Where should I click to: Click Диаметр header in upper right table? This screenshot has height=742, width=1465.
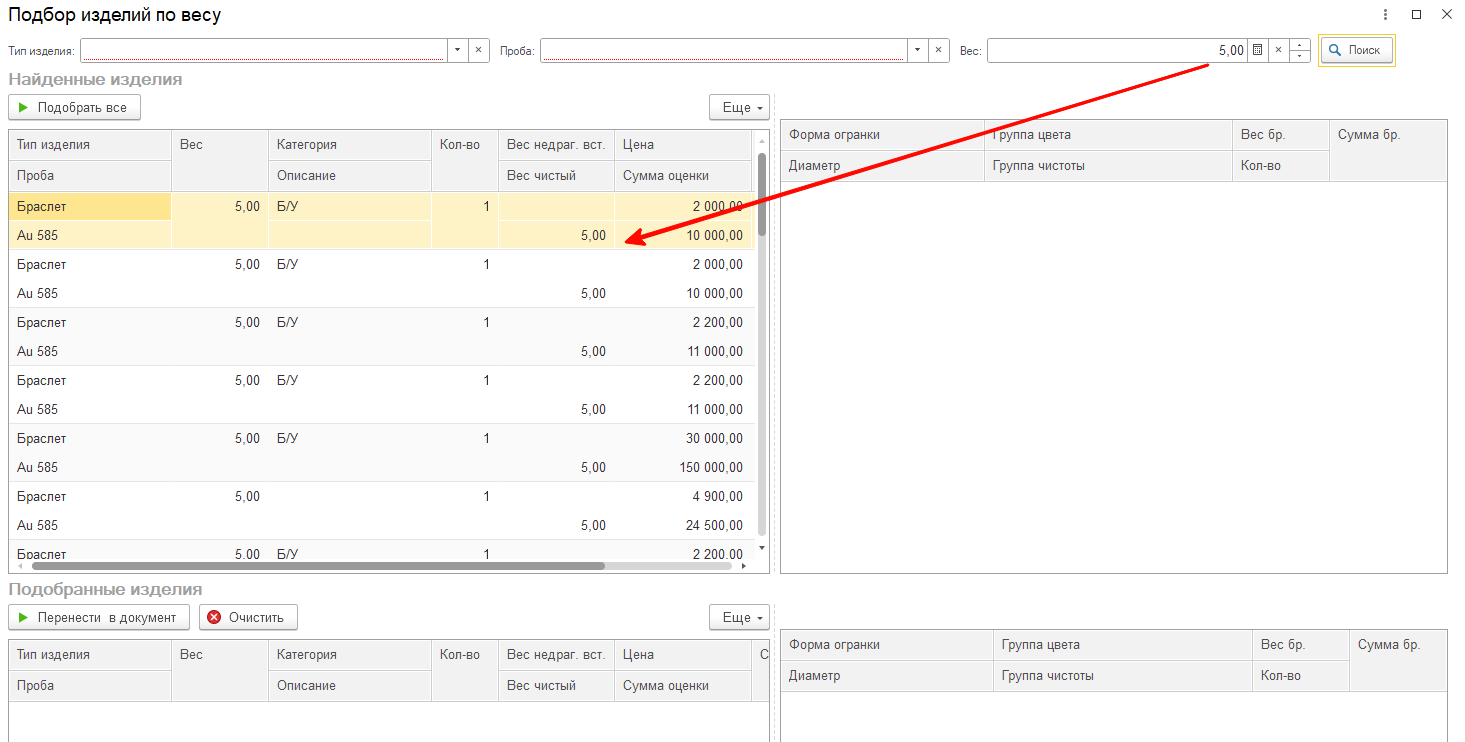pos(883,166)
